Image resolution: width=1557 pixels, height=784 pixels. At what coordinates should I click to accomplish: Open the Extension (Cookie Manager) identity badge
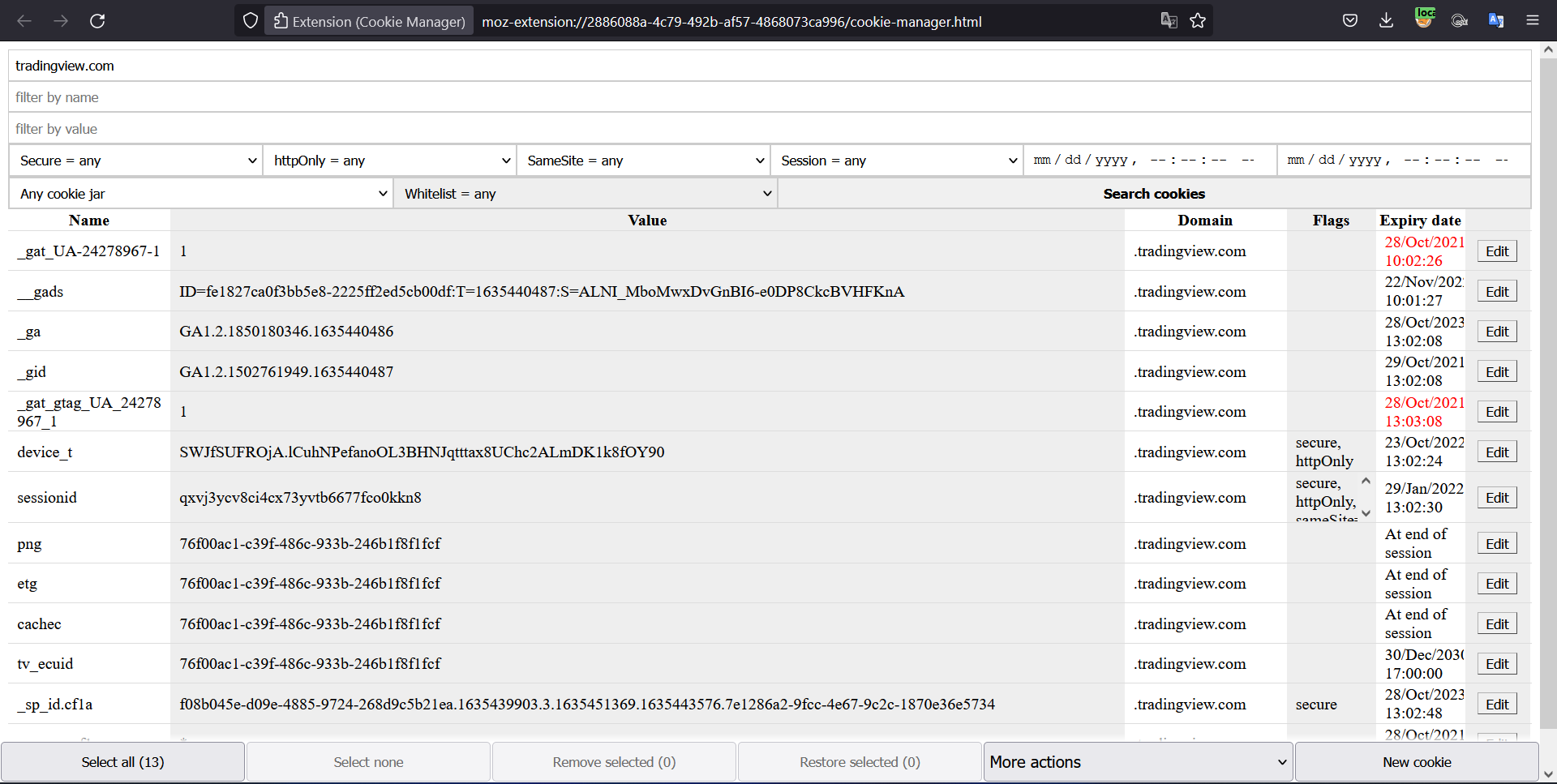(369, 21)
